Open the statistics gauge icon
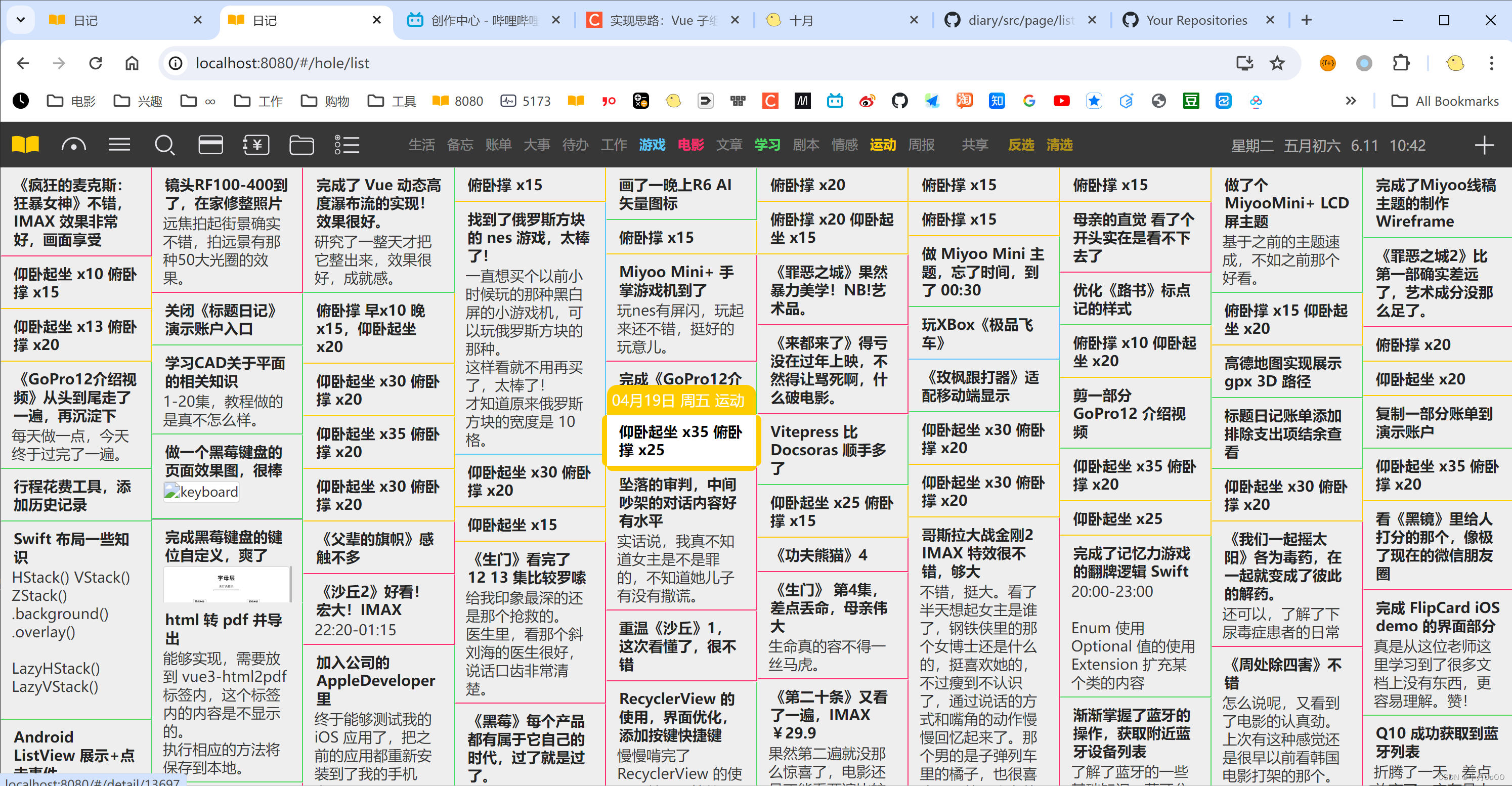The height and width of the screenshot is (786, 1512). point(73,144)
